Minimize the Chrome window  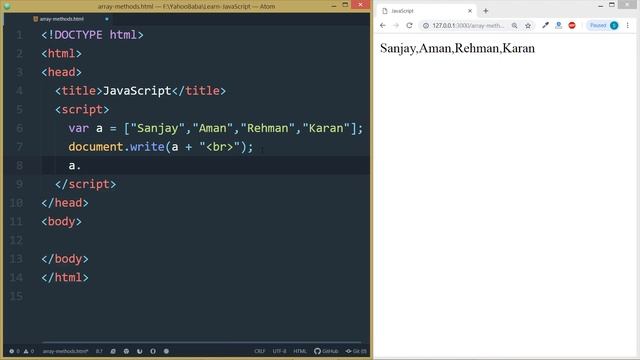coord(600,5)
